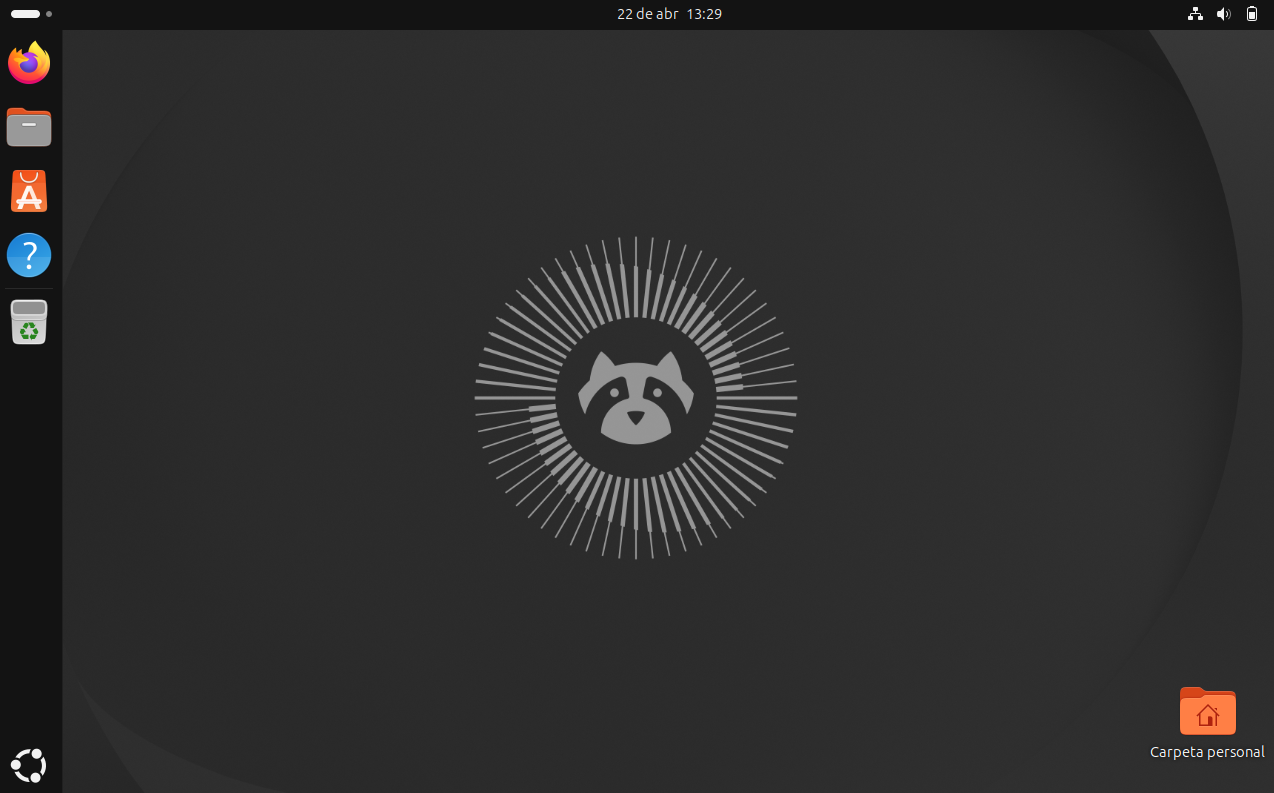Open the App Center shopping bag icon
The width and height of the screenshot is (1274, 793).
click(29, 191)
